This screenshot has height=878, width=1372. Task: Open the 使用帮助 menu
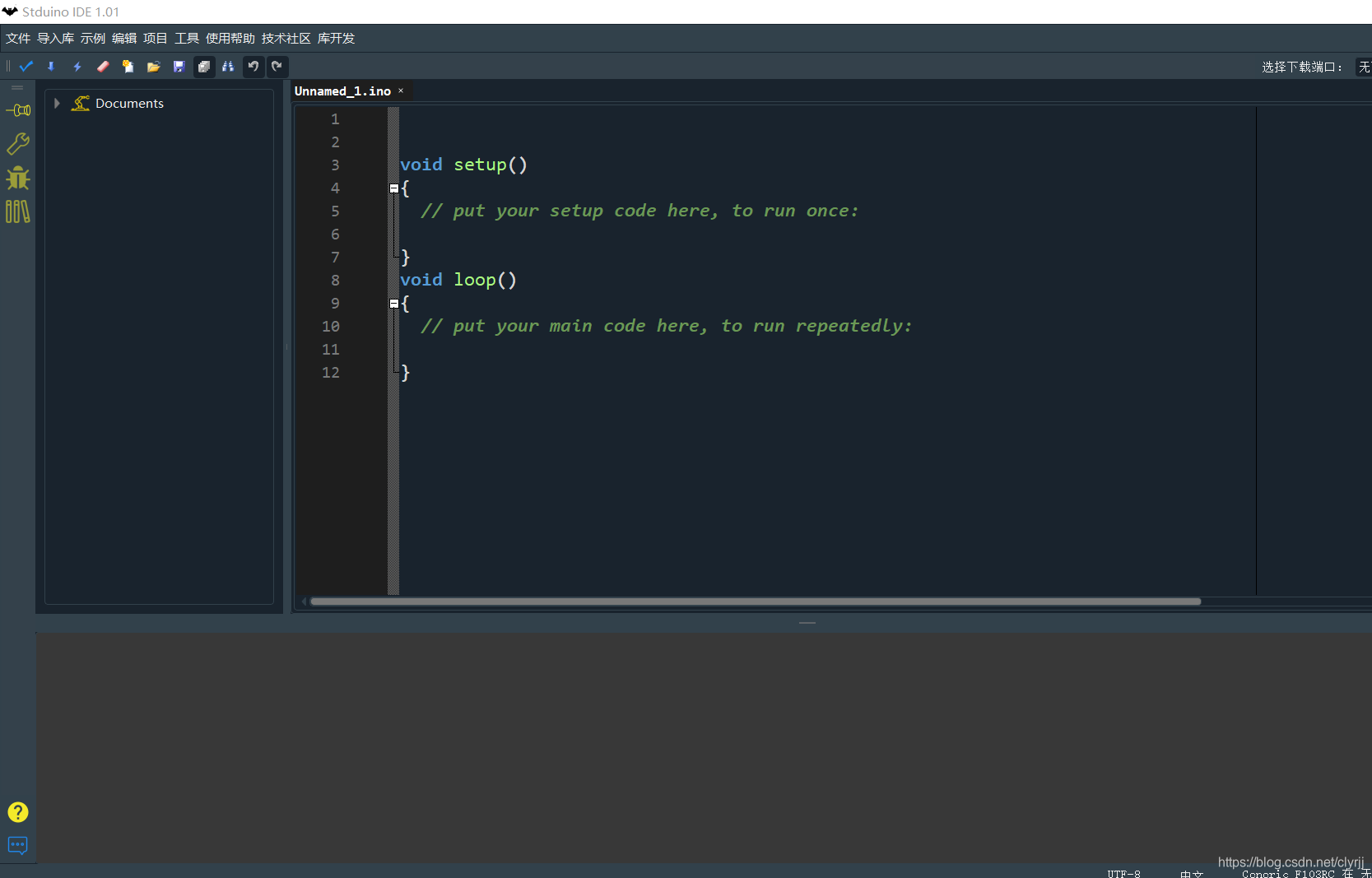230,39
